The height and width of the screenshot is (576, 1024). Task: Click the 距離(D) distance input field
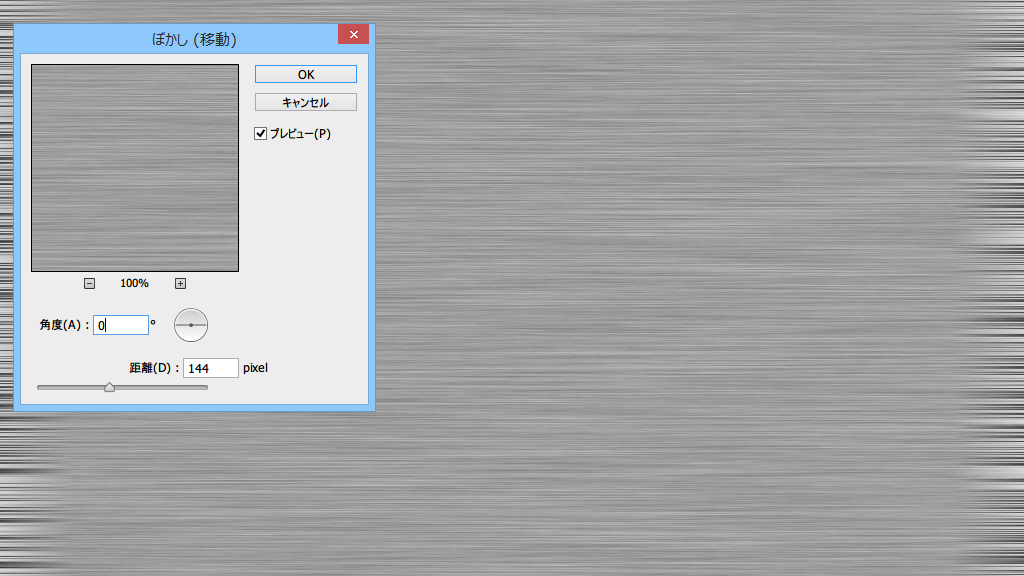point(211,368)
